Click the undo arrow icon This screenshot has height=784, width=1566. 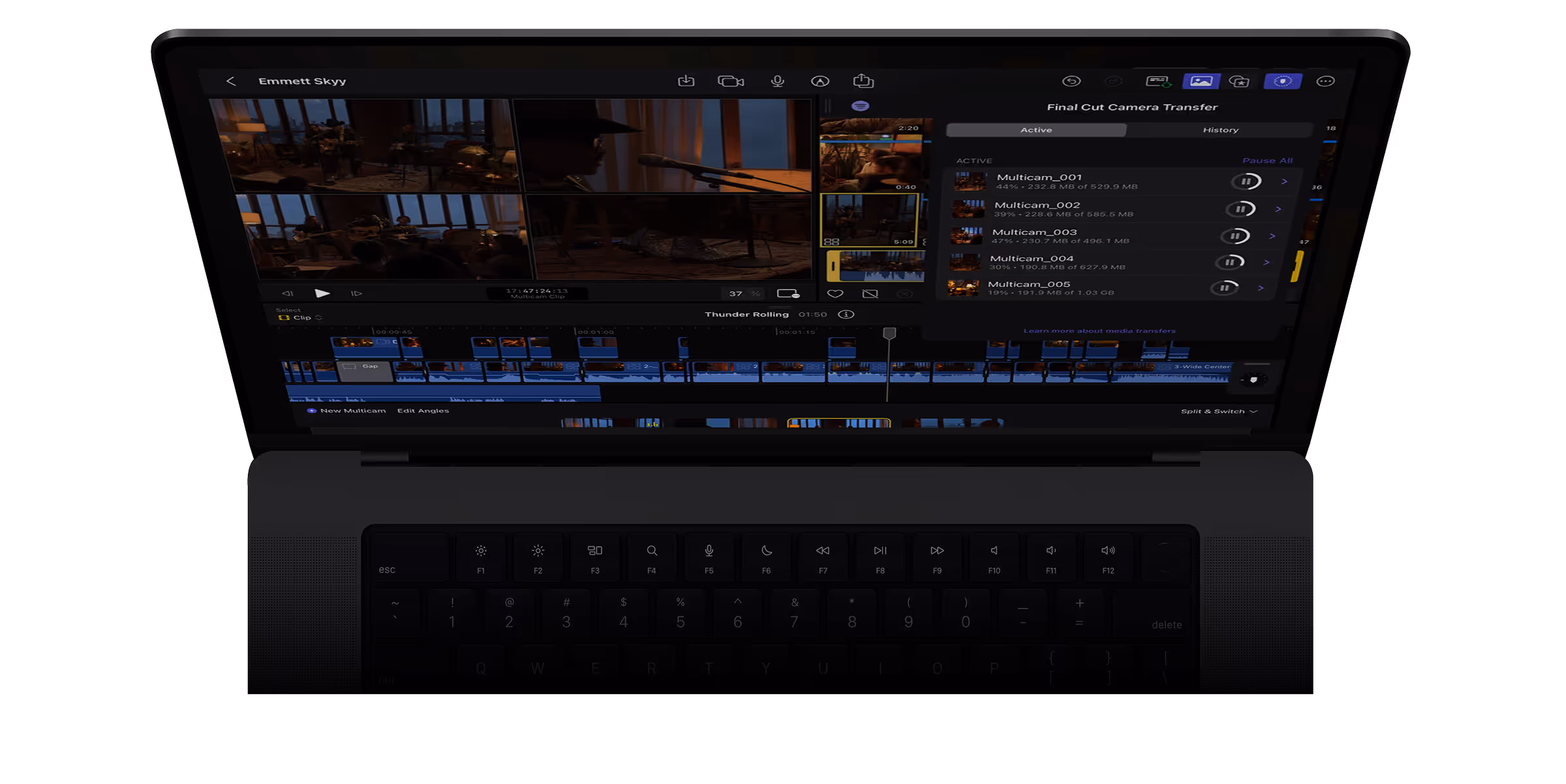tap(1071, 81)
